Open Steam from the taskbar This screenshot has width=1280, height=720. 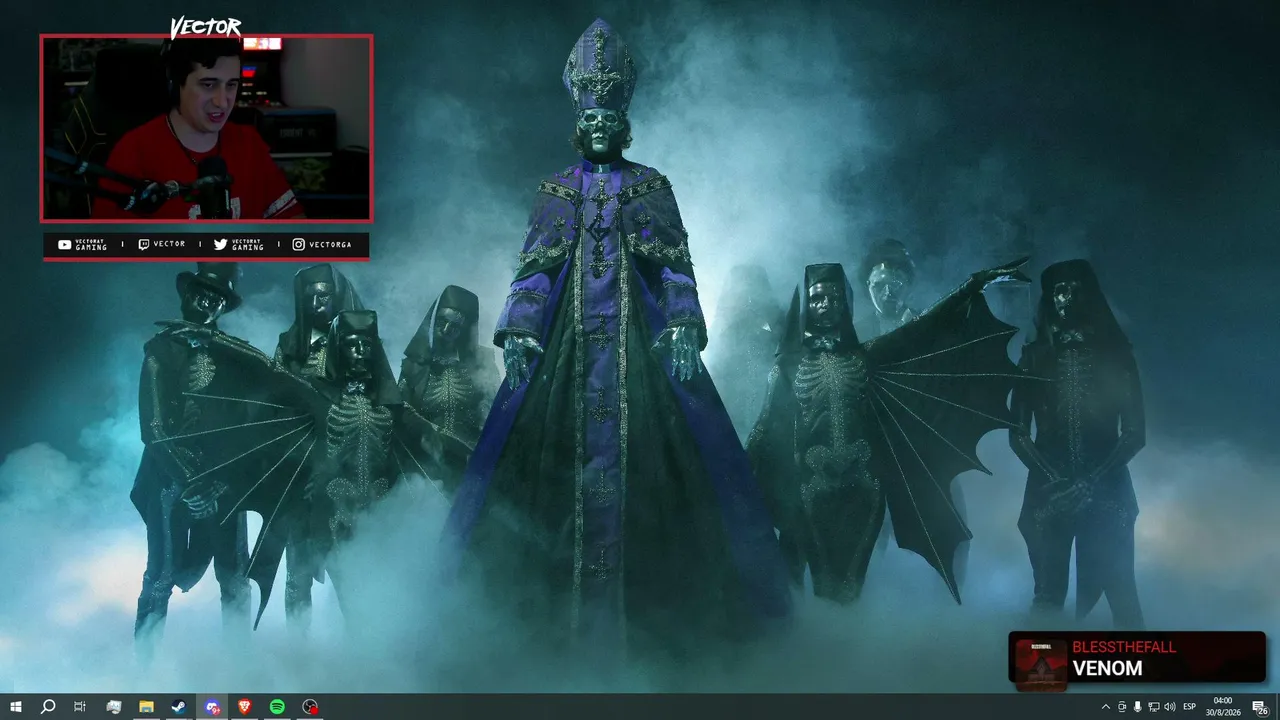coord(178,707)
